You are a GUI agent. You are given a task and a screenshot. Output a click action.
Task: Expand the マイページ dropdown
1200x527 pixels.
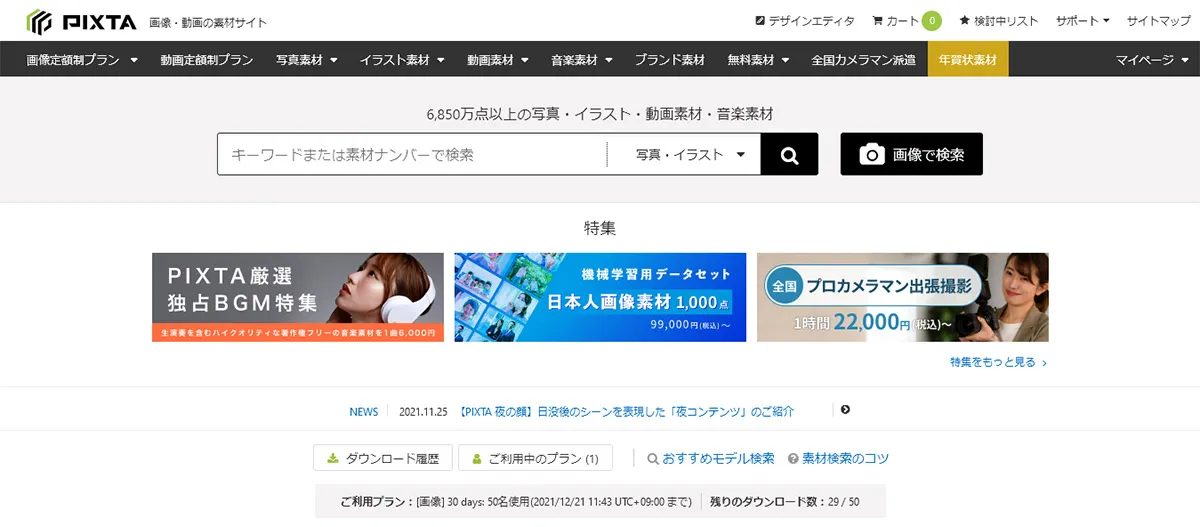tap(1151, 60)
